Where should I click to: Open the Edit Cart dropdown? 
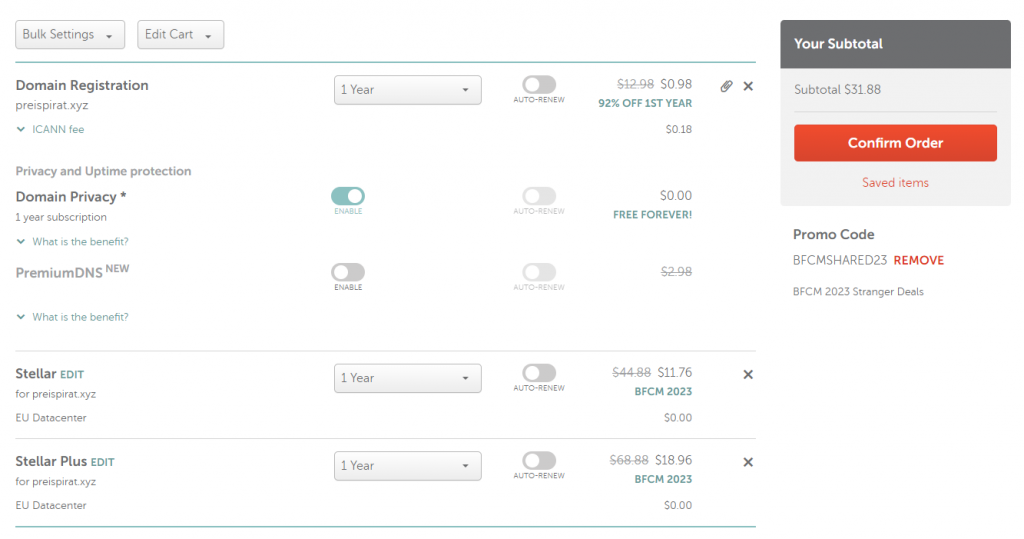tap(180, 35)
